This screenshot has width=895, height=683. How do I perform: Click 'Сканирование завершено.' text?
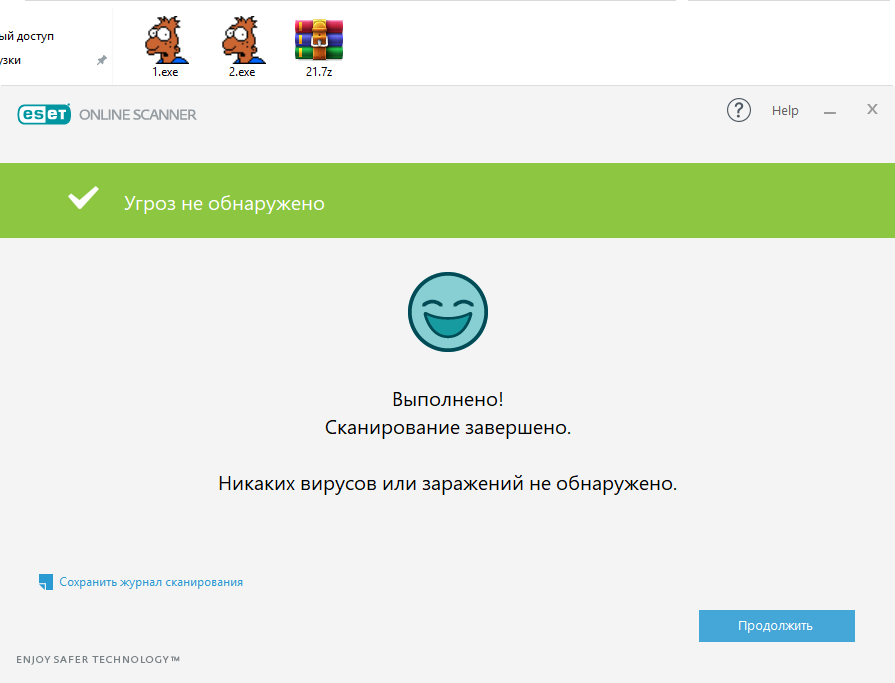click(x=448, y=427)
